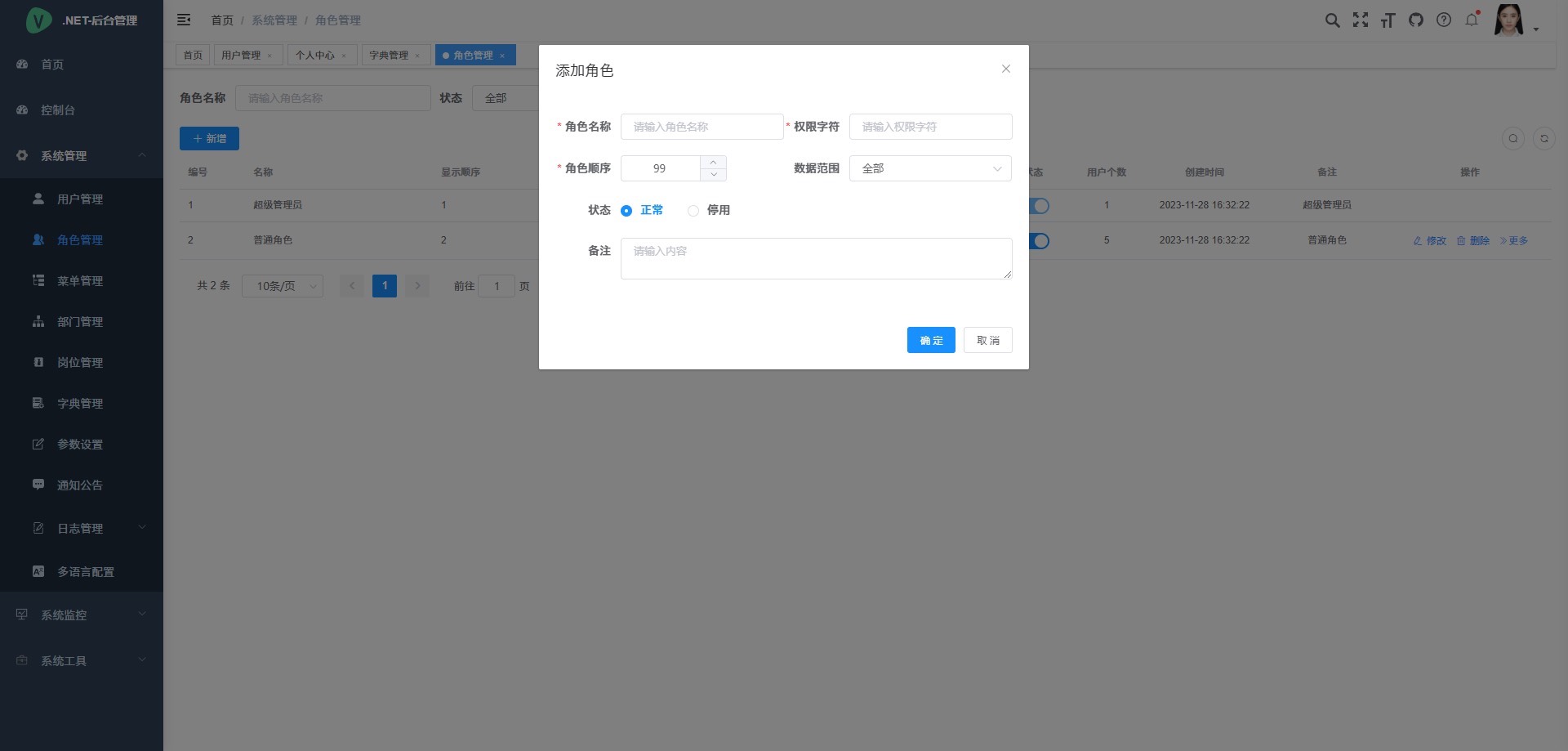Click the 首页 breadcrumb link
The image size is (1568, 751).
(x=222, y=20)
